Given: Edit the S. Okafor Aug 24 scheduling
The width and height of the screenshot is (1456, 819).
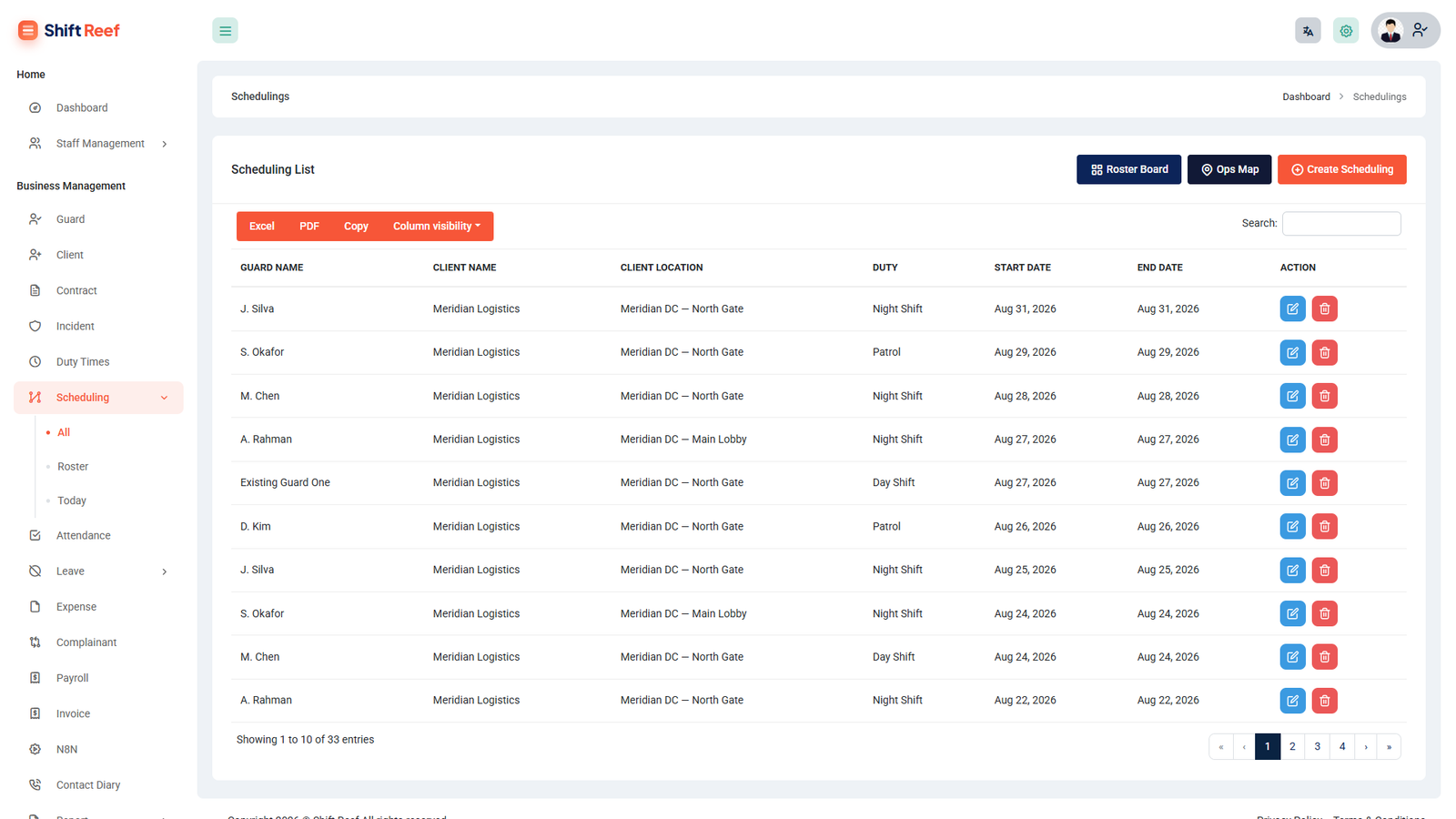Looking at the screenshot, I should point(1292,613).
